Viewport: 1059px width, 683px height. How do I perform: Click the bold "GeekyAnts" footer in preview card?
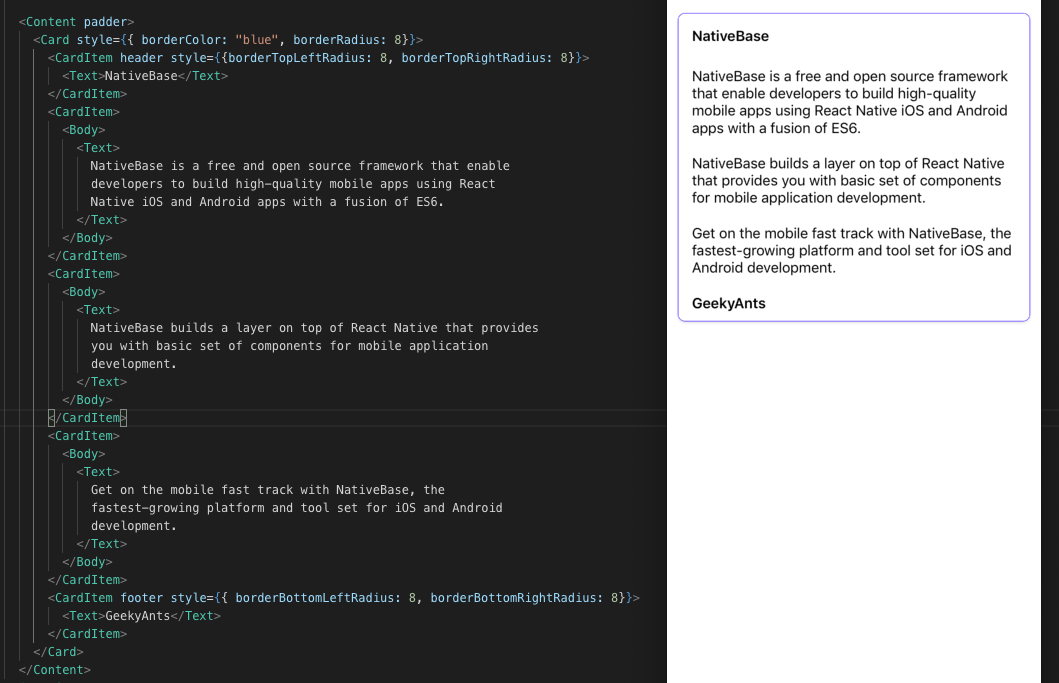click(x=728, y=304)
